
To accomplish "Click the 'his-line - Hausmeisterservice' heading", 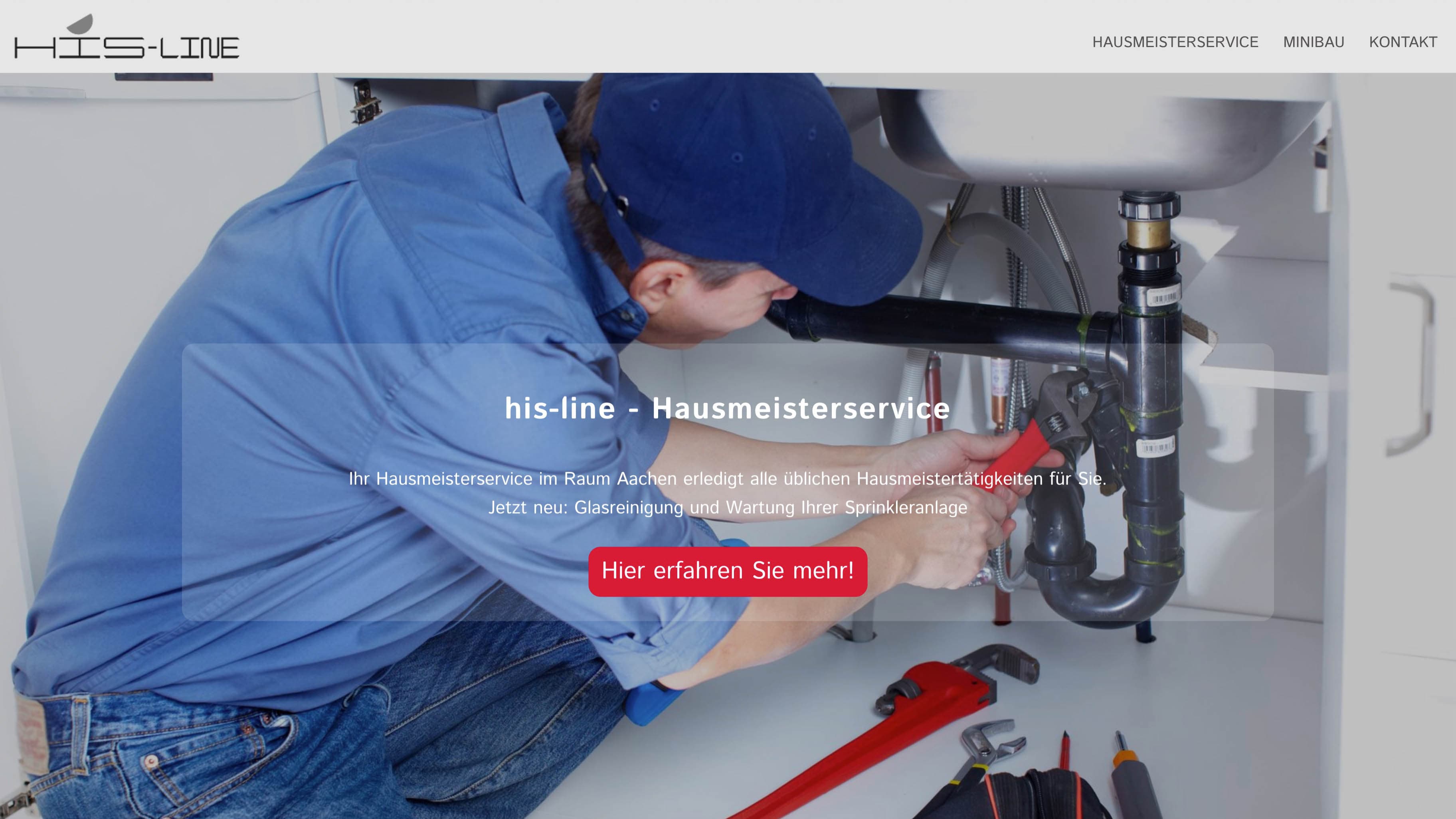I will point(728,408).
